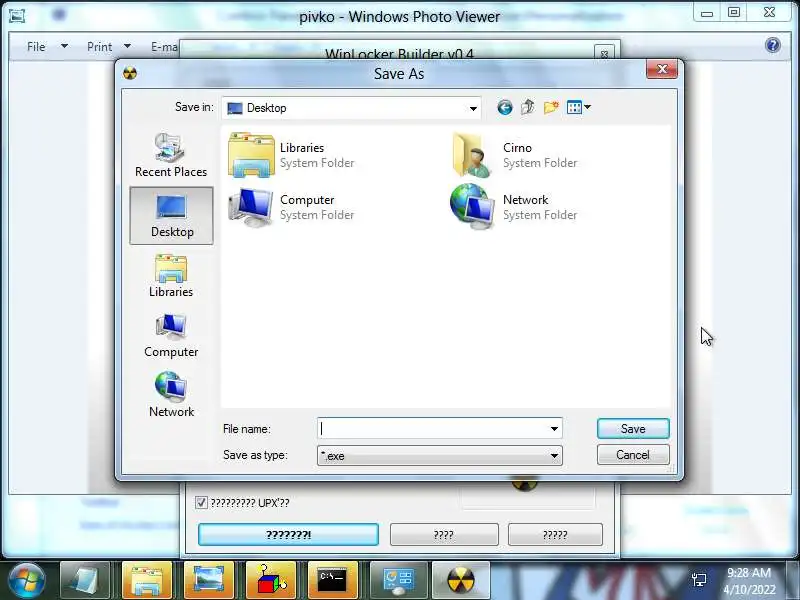
Task: Click the clock showing 9:28 AM
Action: (749, 572)
